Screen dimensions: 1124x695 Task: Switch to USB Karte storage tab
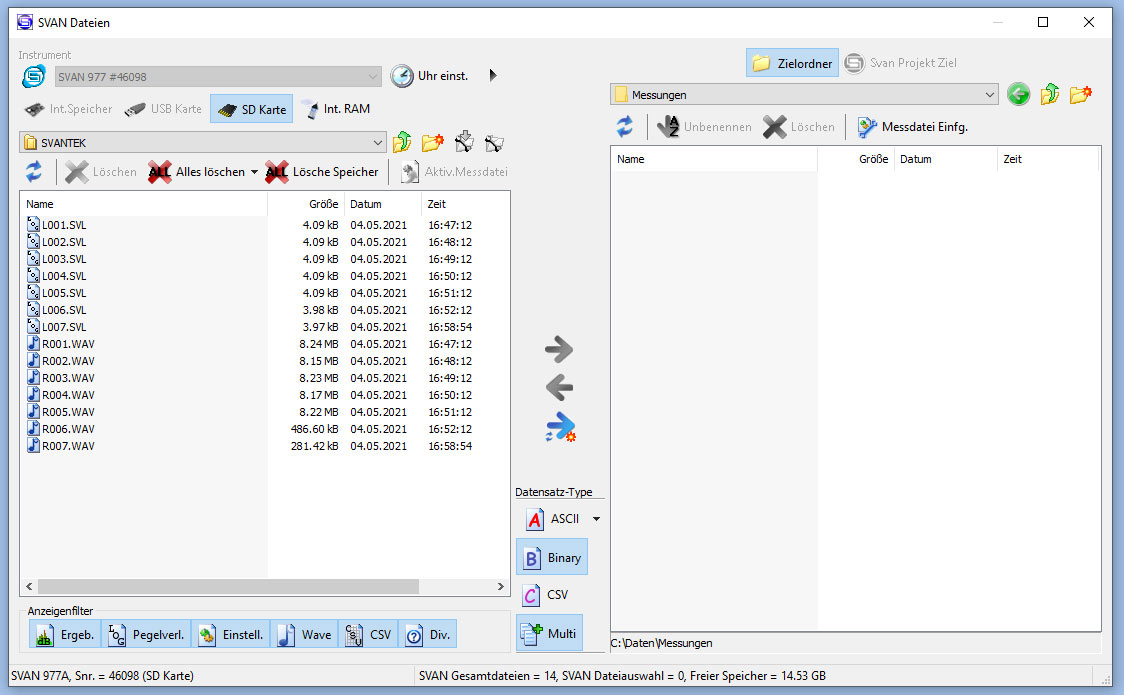[163, 109]
